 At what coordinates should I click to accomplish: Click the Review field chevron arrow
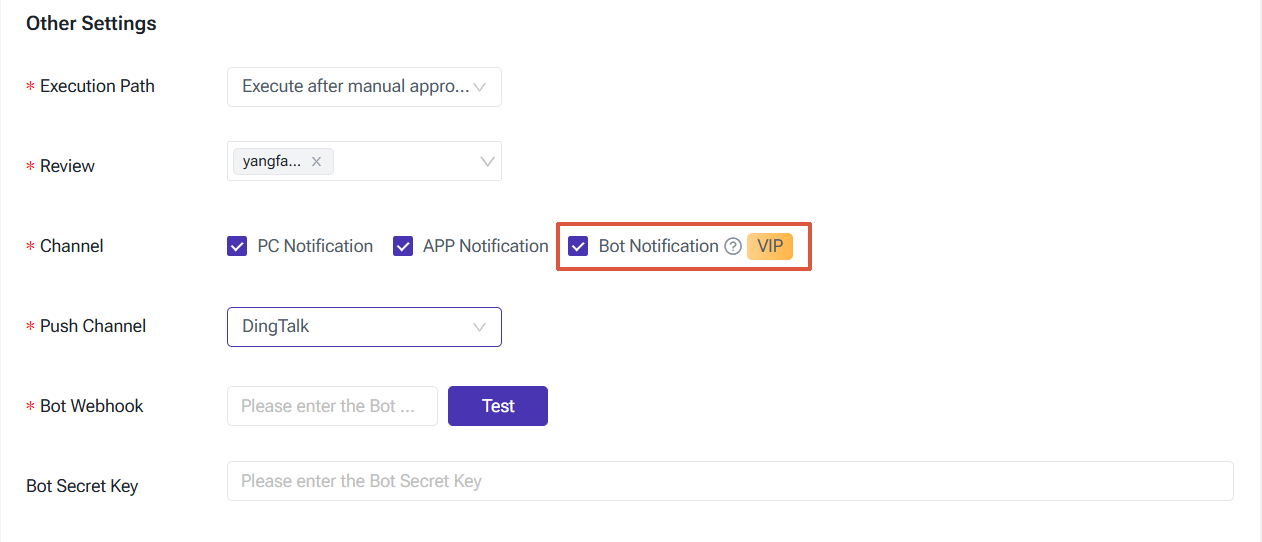click(x=488, y=161)
